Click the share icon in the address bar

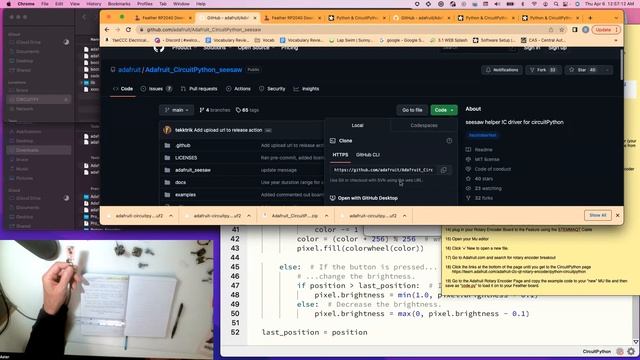pos(551,30)
